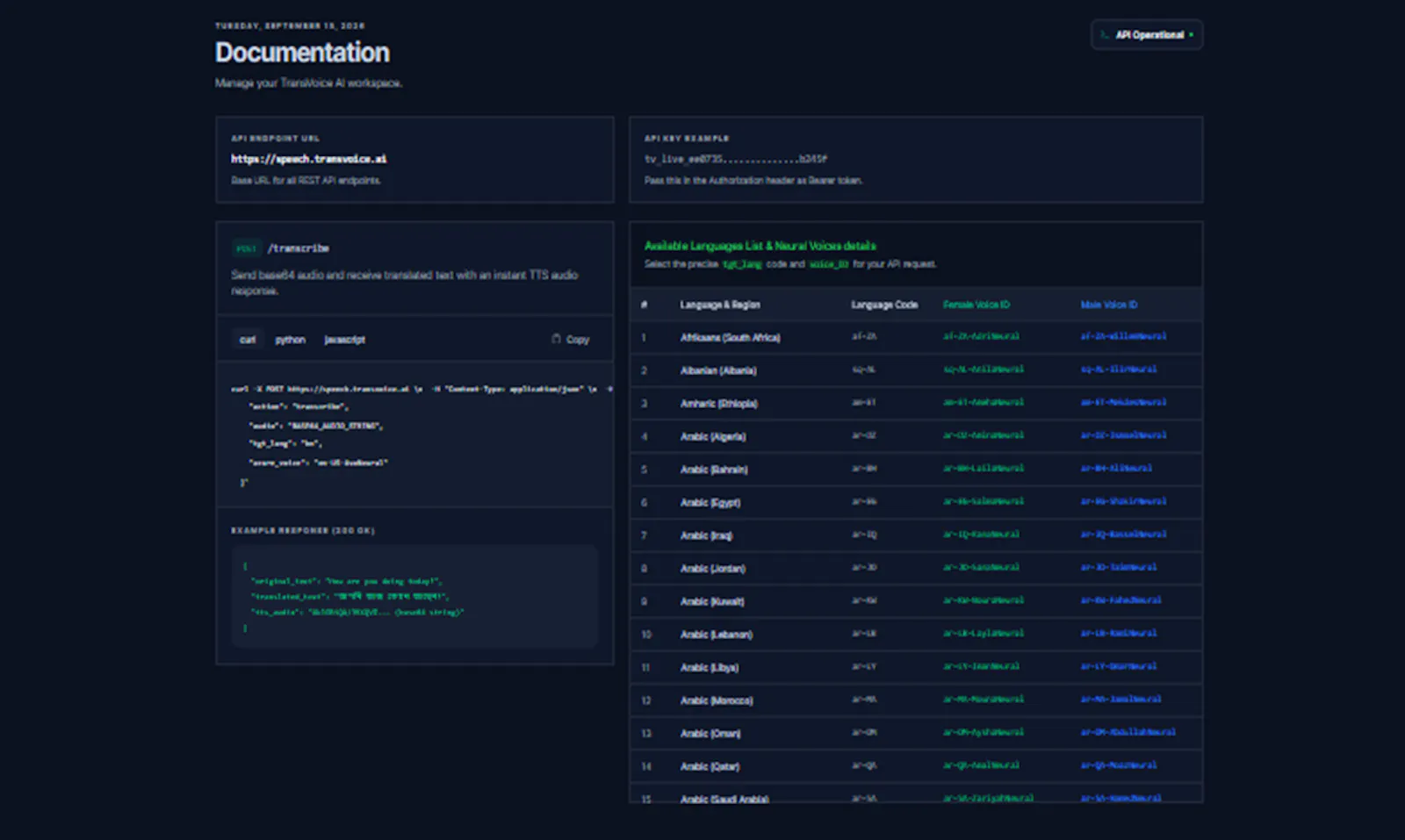Screen dimensions: 1405x840
Task: Click the Arabic (Algeria) row name
Action: point(713,436)
